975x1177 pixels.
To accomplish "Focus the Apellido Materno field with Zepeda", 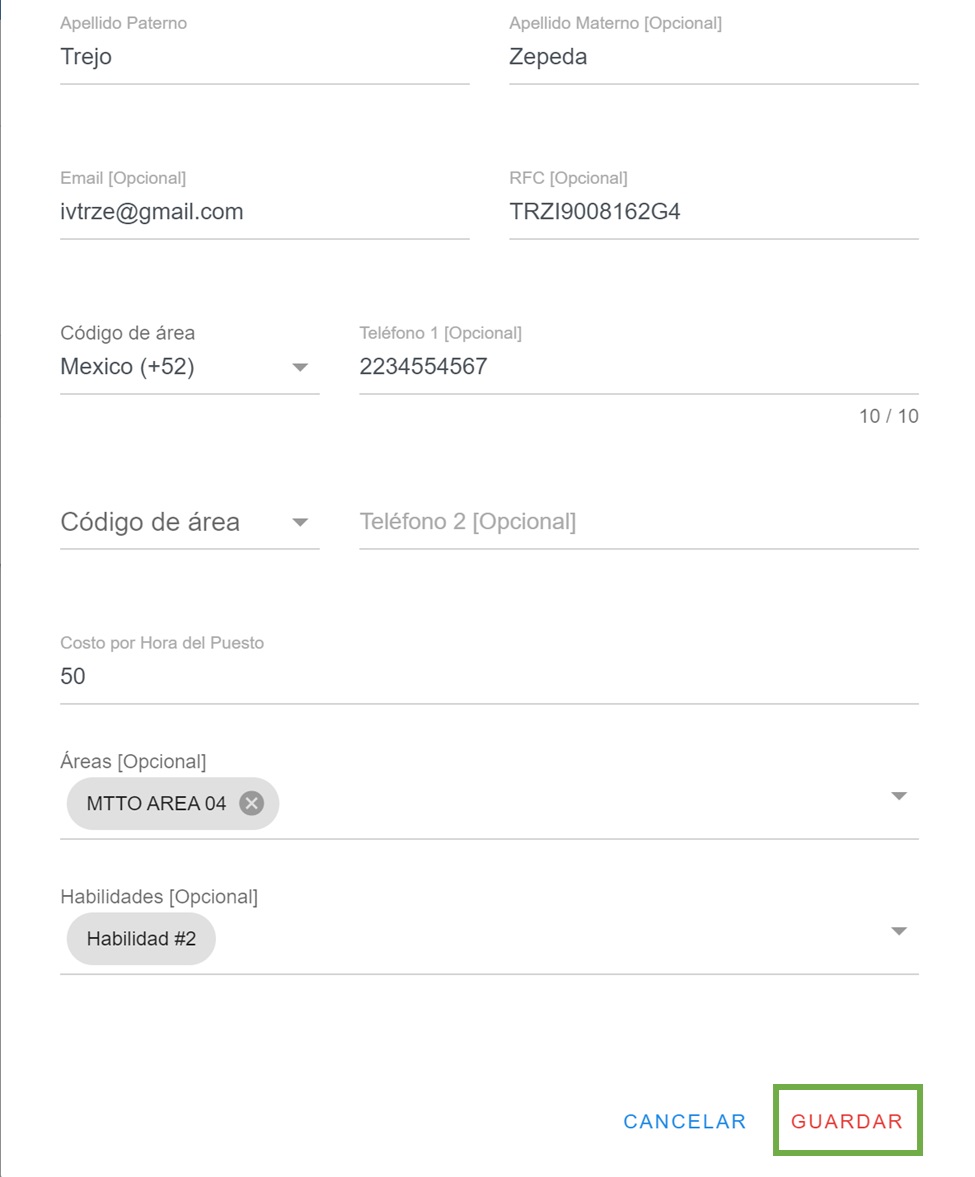I will pyautogui.click(x=712, y=57).
